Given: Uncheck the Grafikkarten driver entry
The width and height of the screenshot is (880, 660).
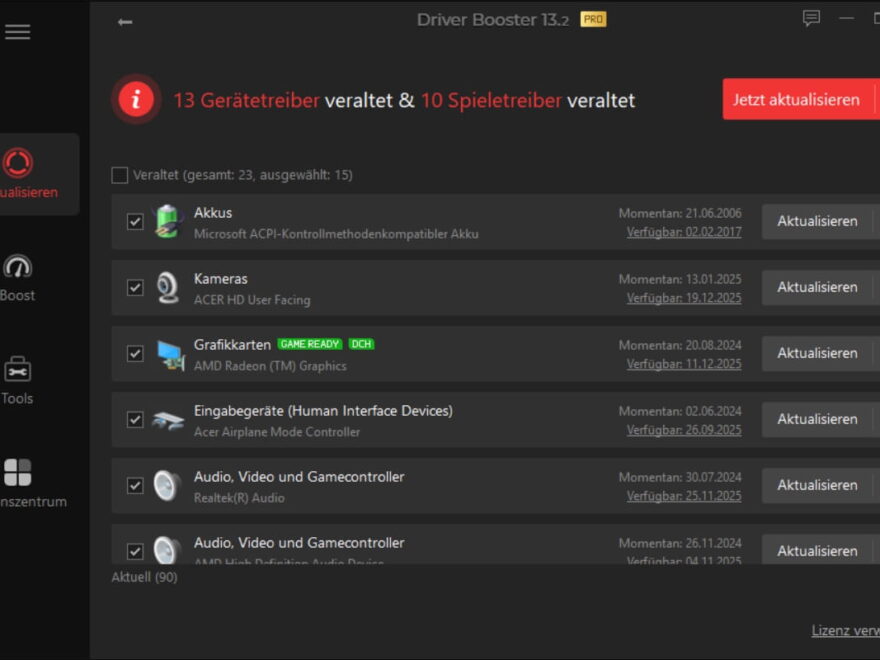Looking at the screenshot, I should pyautogui.click(x=136, y=353).
